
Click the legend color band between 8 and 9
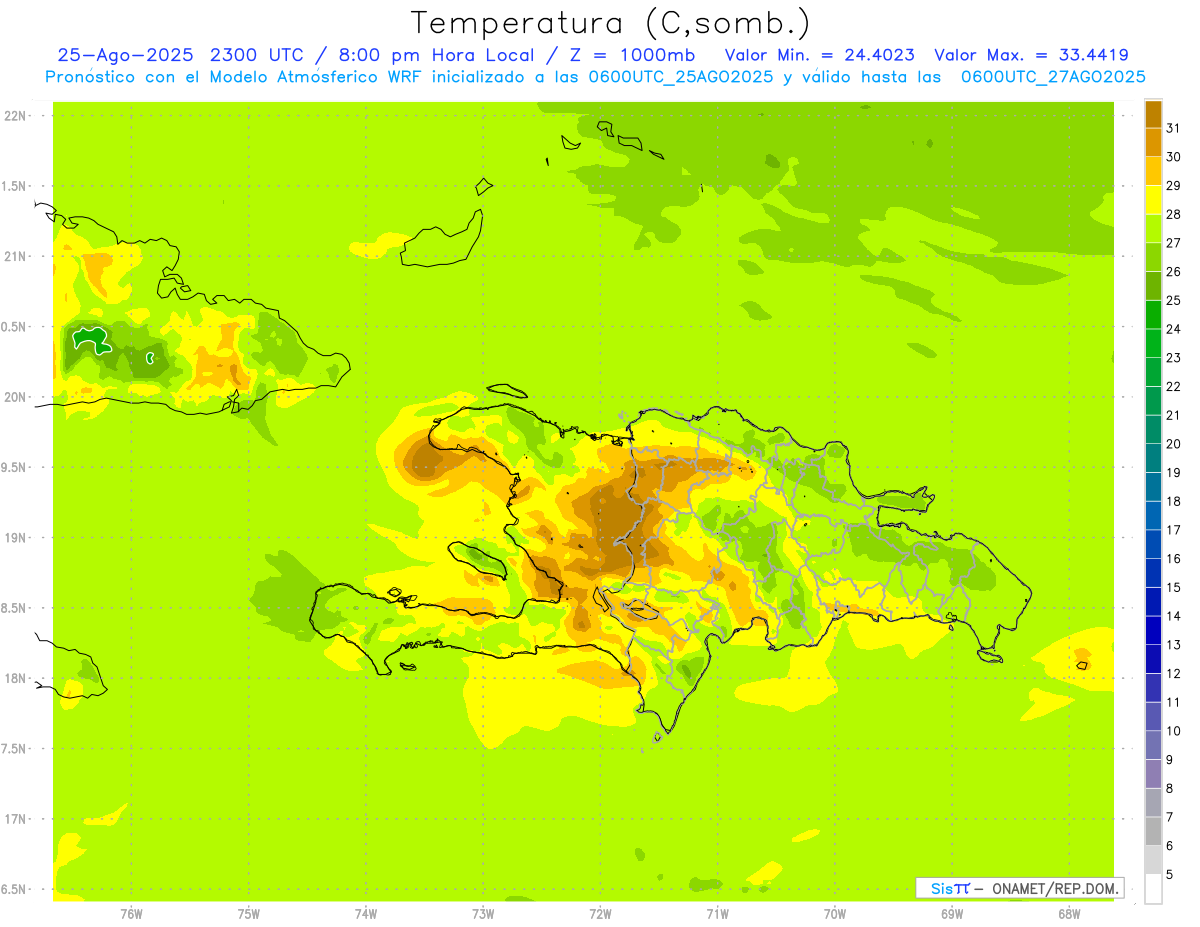1153,774
